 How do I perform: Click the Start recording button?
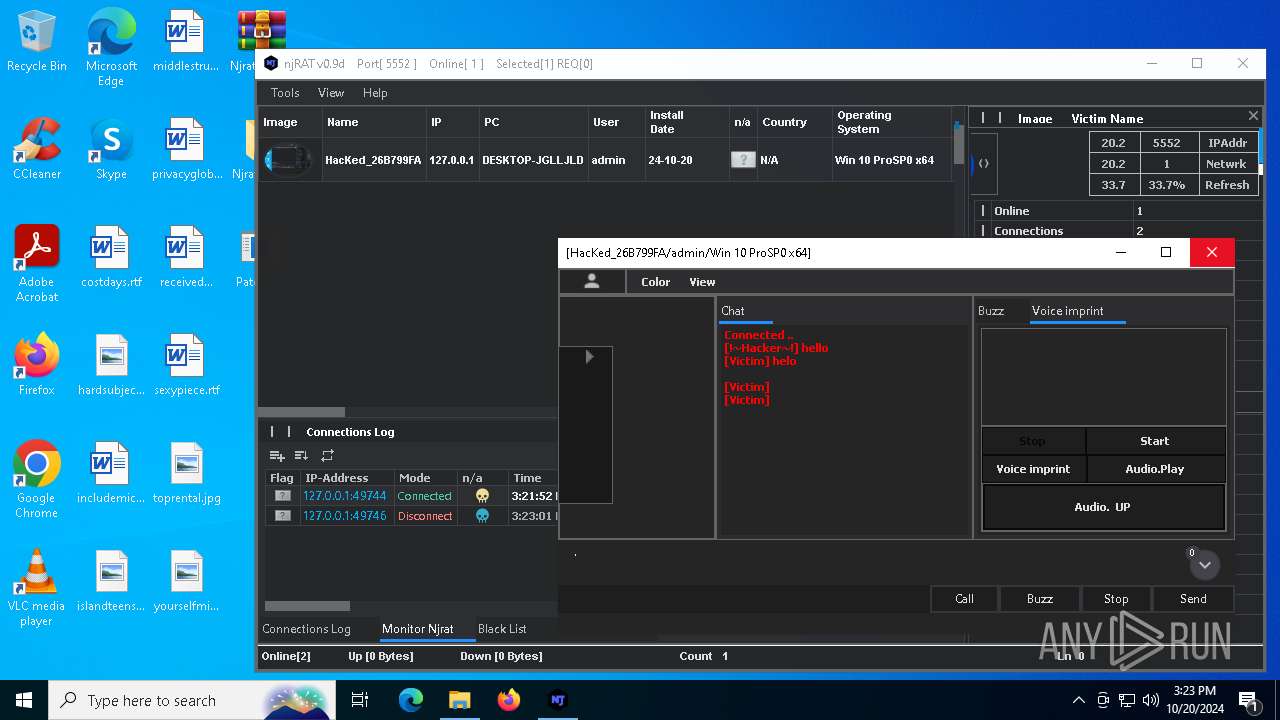[1155, 441]
